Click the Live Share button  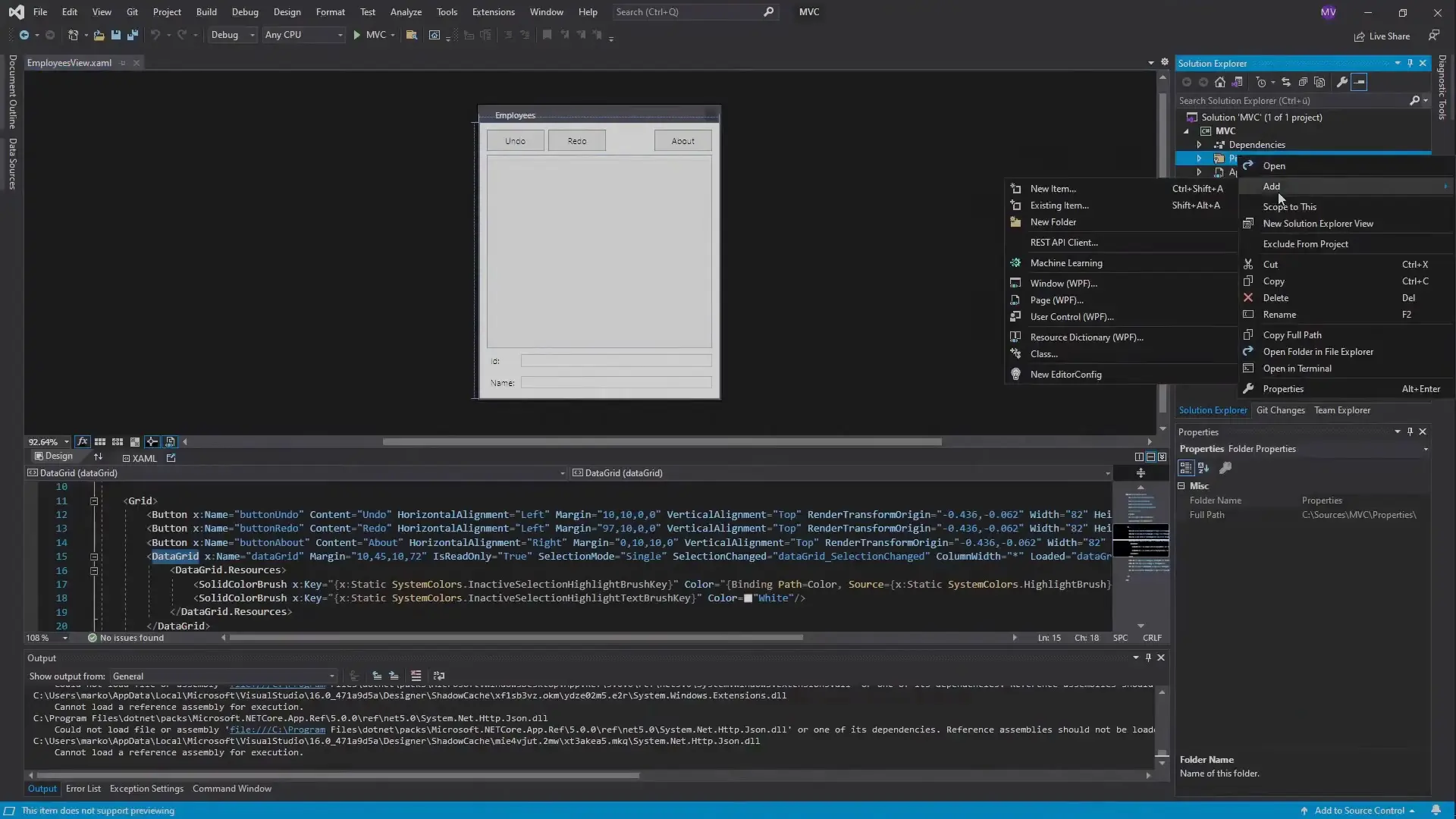pos(1382,36)
